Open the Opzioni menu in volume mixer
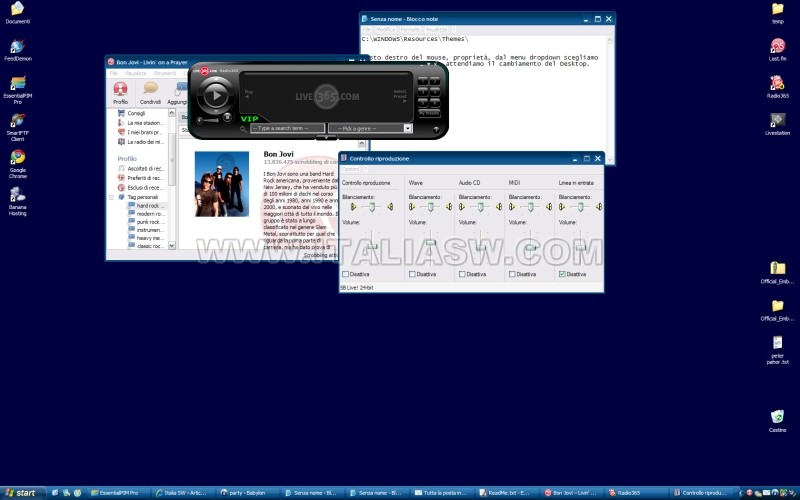Screen dimensions: 800x500 point(350,169)
